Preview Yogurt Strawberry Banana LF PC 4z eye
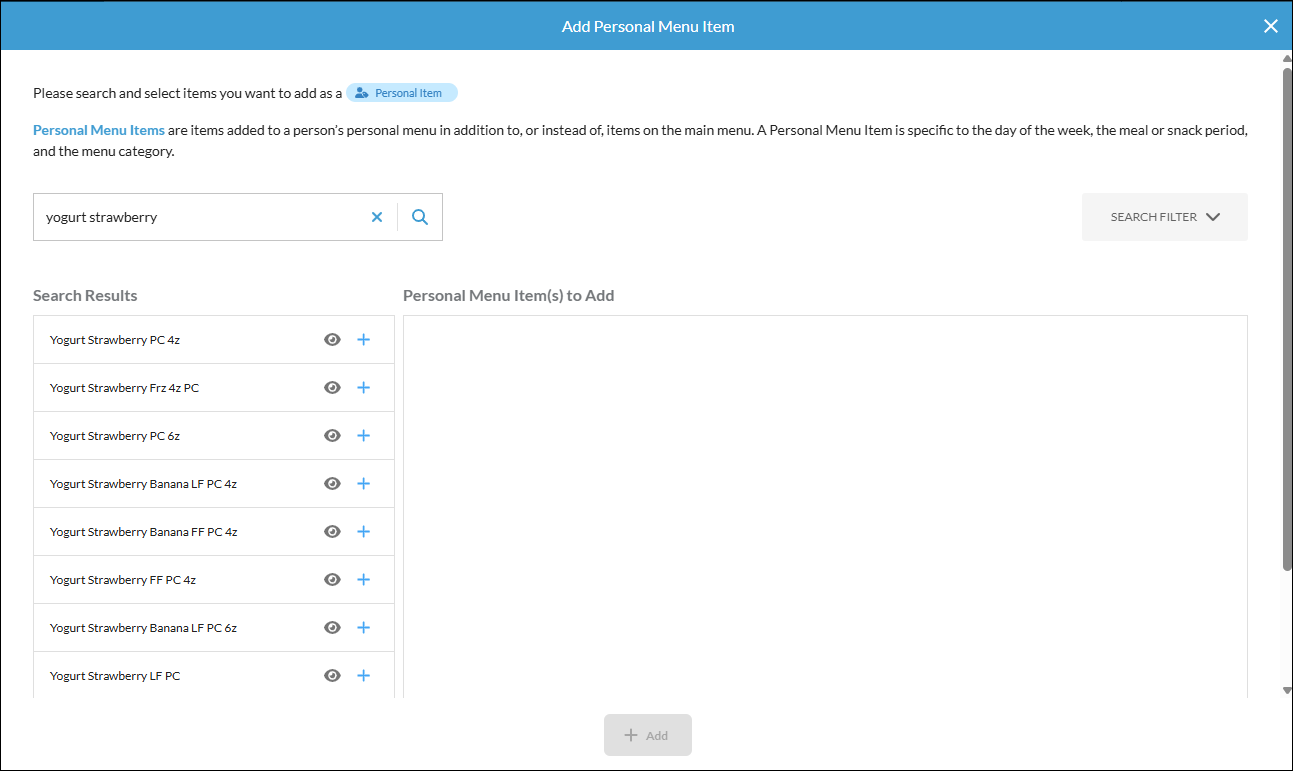The image size is (1293, 771). click(333, 484)
